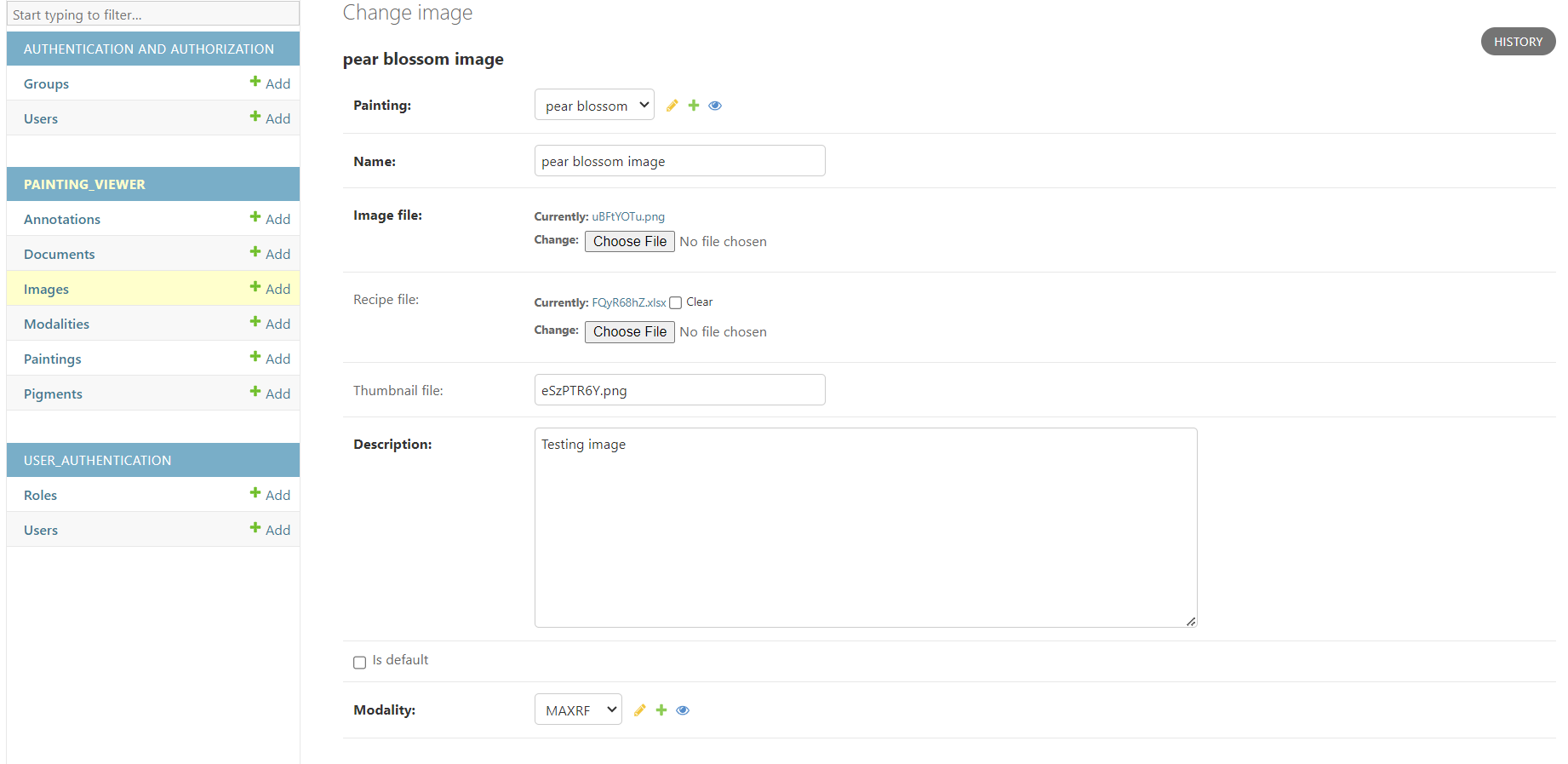The height and width of the screenshot is (764, 1568).
Task: Open Paintings in the sidebar
Action: click(x=53, y=359)
